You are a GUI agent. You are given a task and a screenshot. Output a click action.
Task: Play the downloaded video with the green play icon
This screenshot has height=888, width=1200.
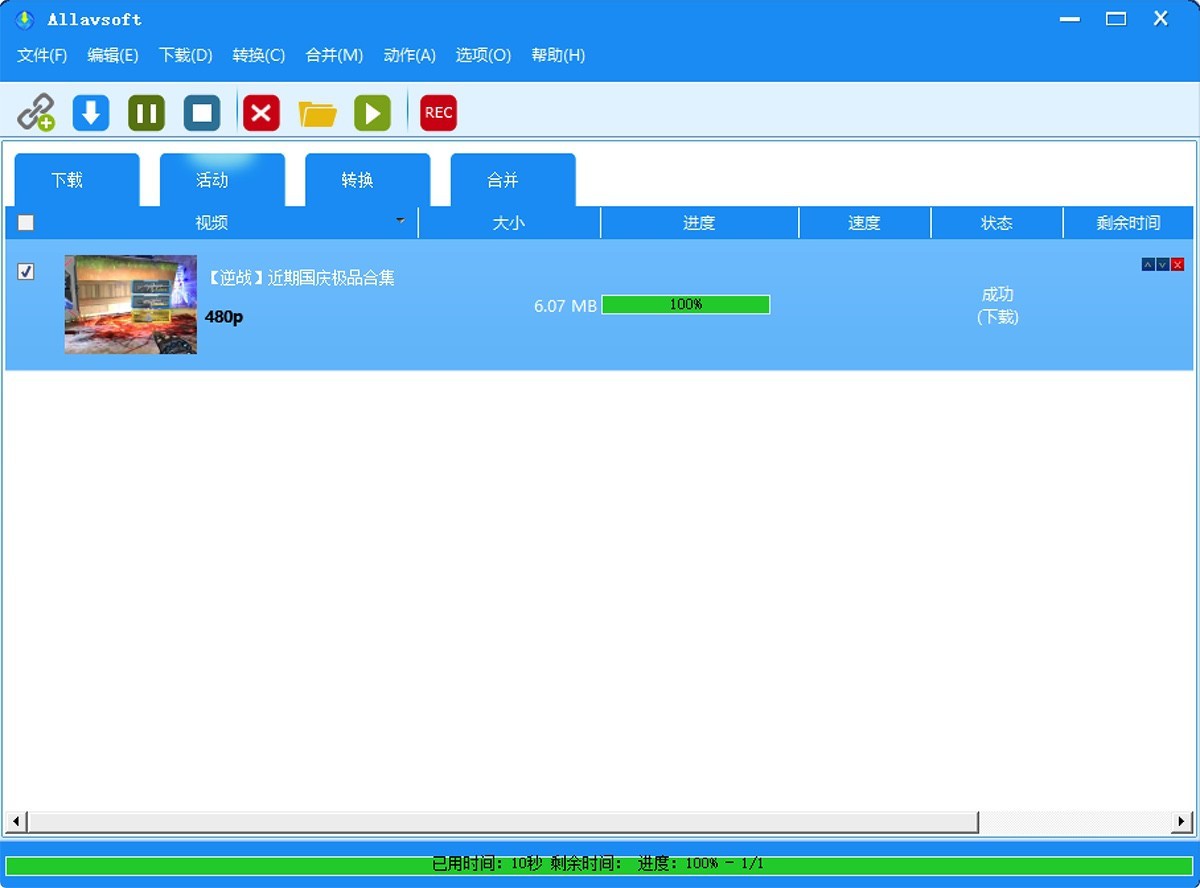(372, 112)
